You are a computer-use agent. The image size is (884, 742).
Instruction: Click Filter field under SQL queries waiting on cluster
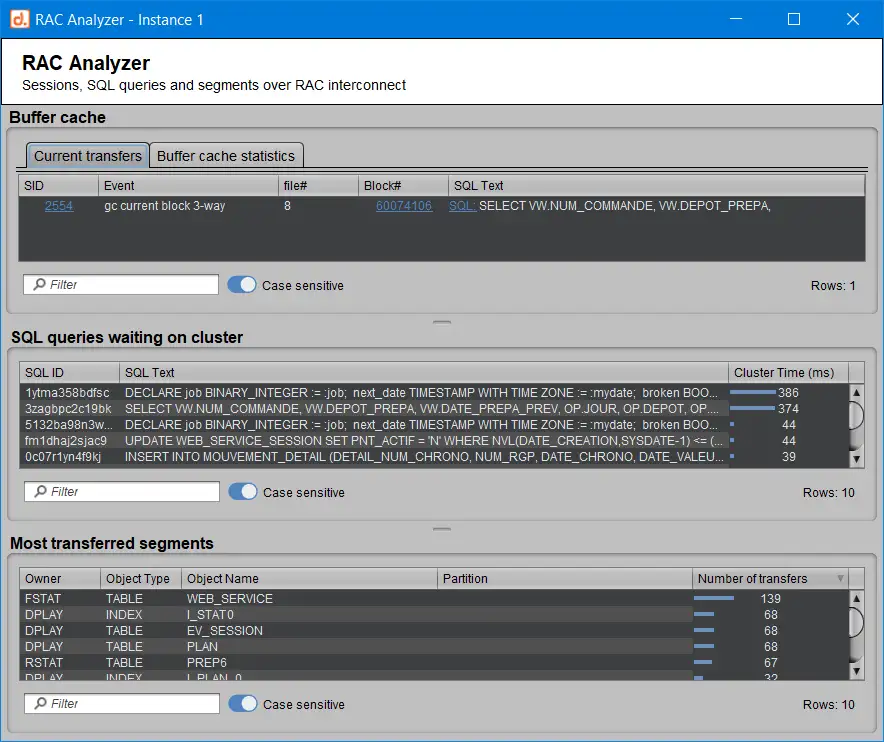pos(122,492)
